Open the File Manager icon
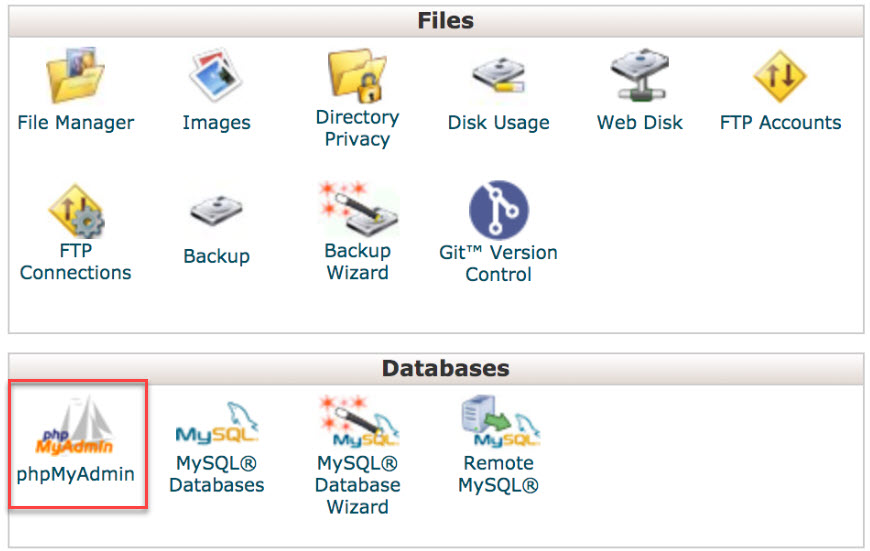 coord(75,75)
